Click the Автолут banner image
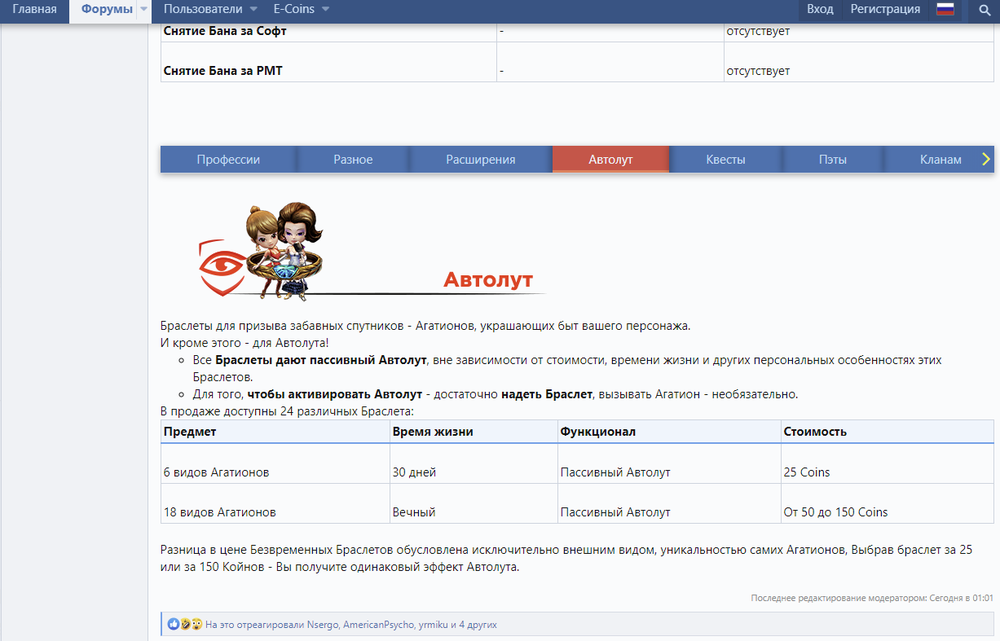The width and height of the screenshot is (1000, 641). point(365,252)
